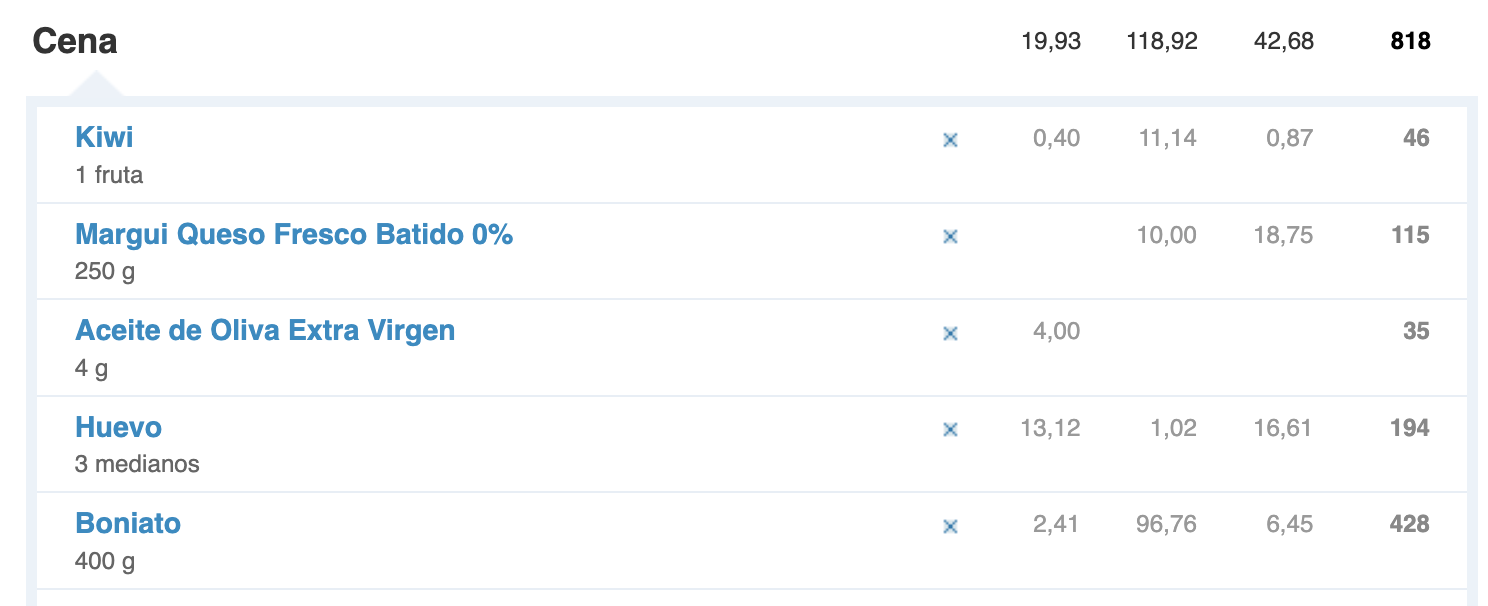
Task: Remove the Kiwi entry with its X icon
Action: pos(950,140)
